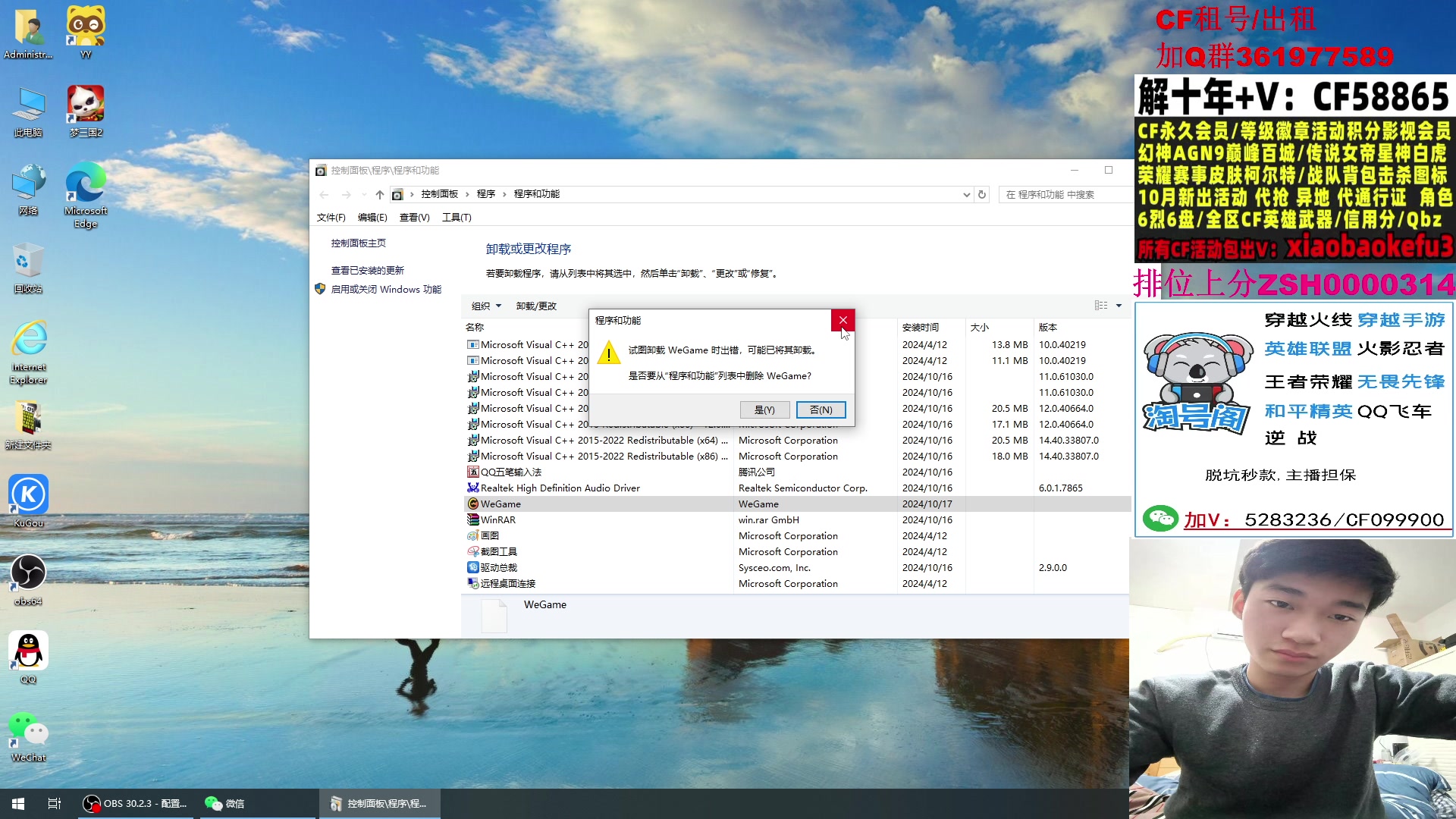Click 是(Y) to remove WeGame entry

coord(764,410)
